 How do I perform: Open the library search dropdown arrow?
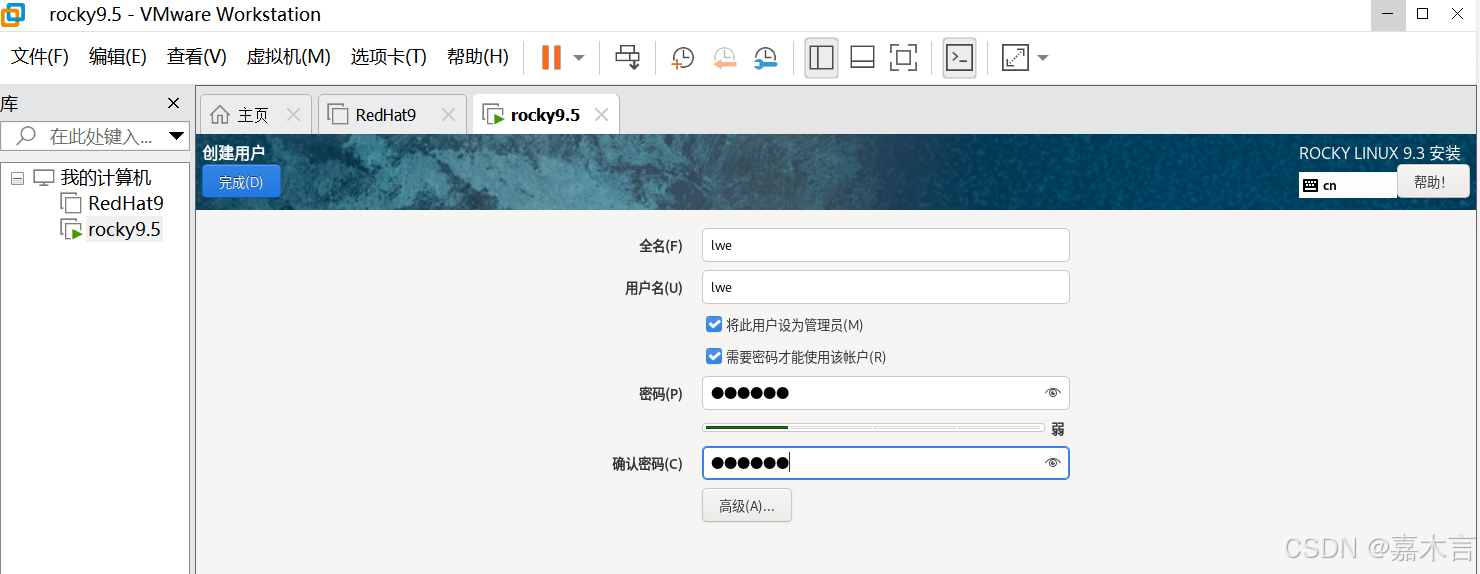pyautogui.click(x=176, y=136)
